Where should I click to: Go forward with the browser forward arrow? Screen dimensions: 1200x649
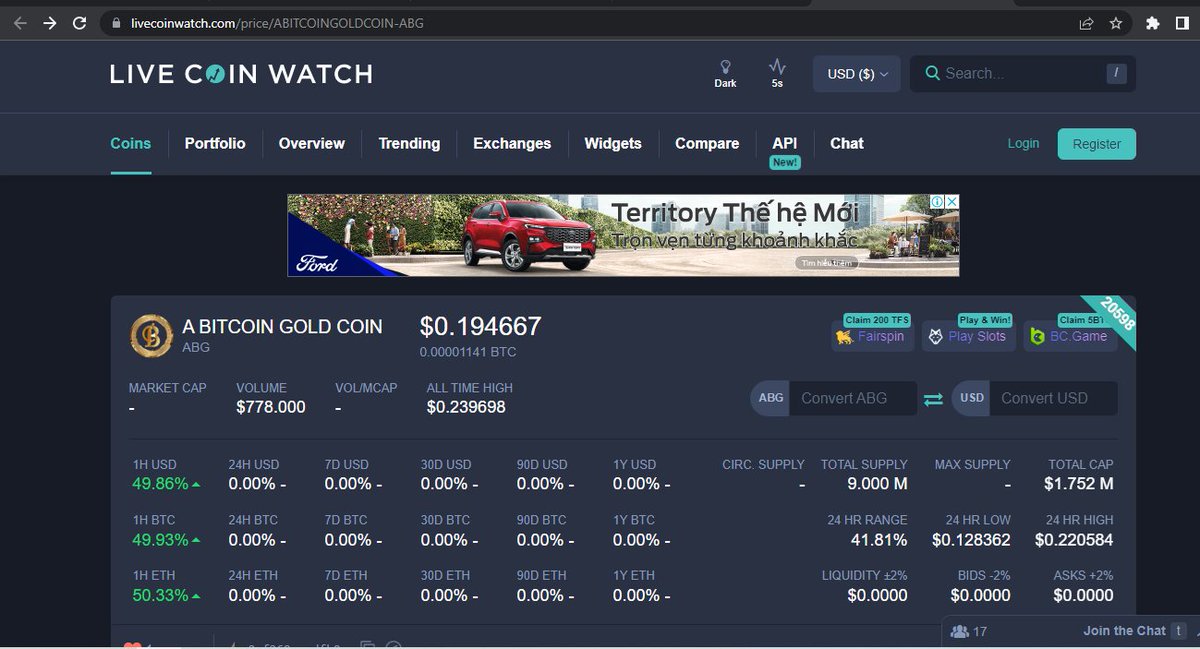[50, 23]
